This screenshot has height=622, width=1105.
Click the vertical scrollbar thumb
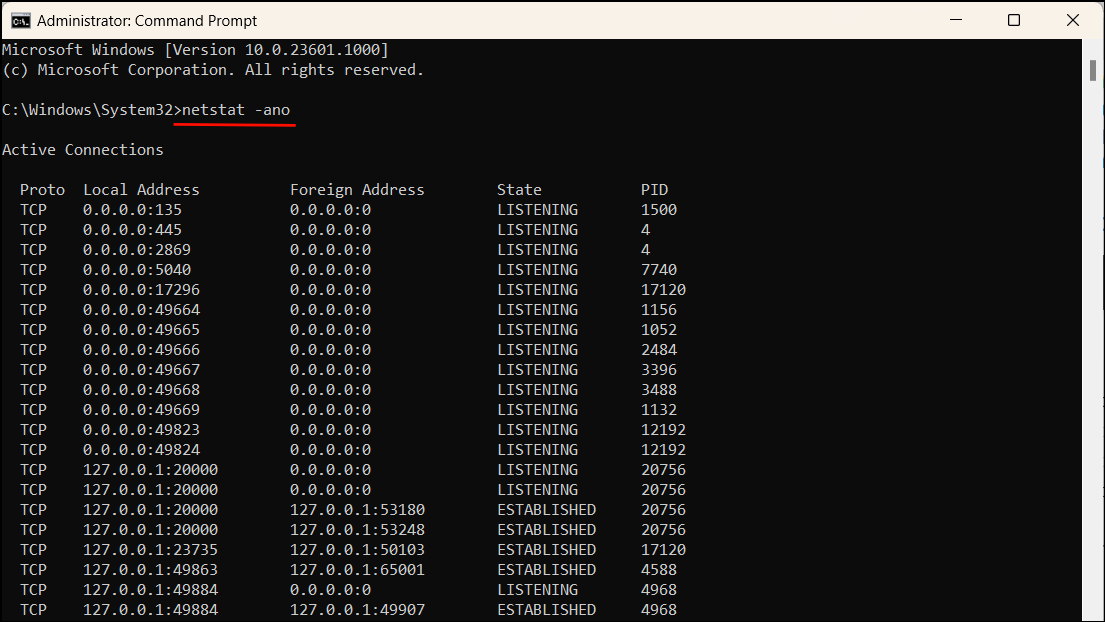1093,70
